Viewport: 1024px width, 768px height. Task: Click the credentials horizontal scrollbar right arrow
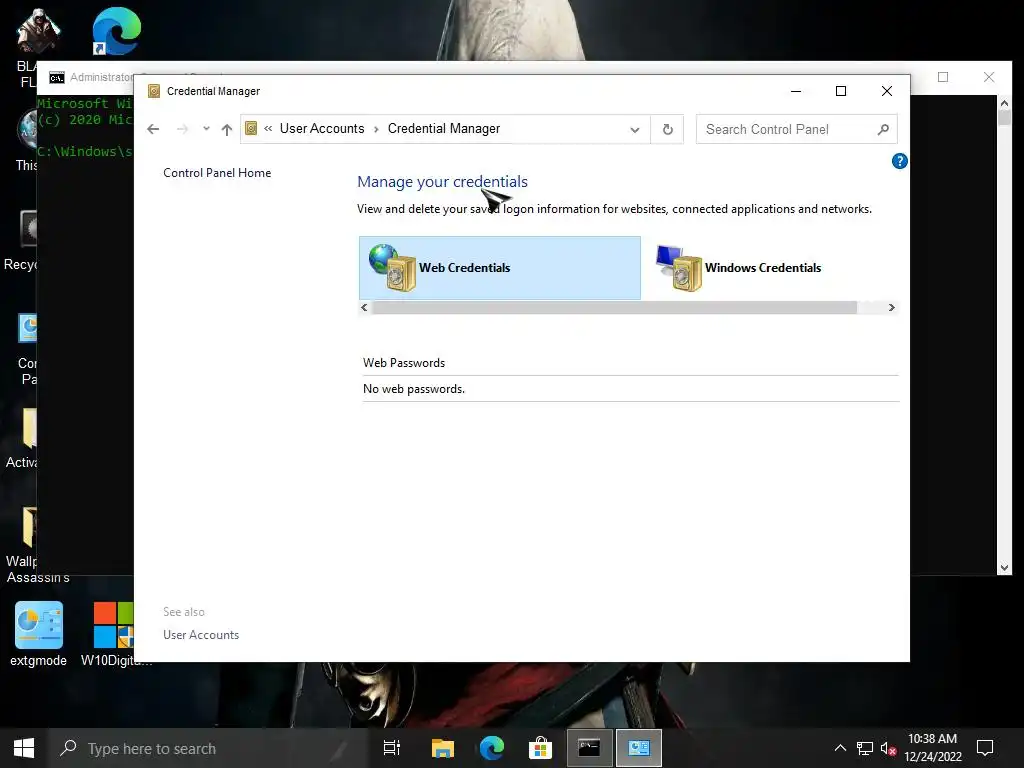click(x=891, y=308)
